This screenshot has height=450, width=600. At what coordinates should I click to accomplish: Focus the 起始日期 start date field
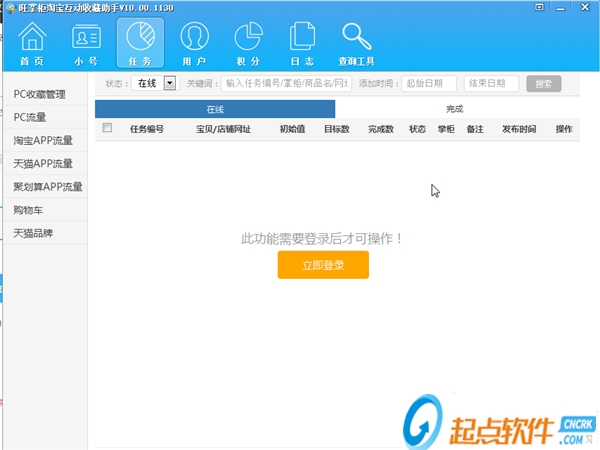(429, 83)
